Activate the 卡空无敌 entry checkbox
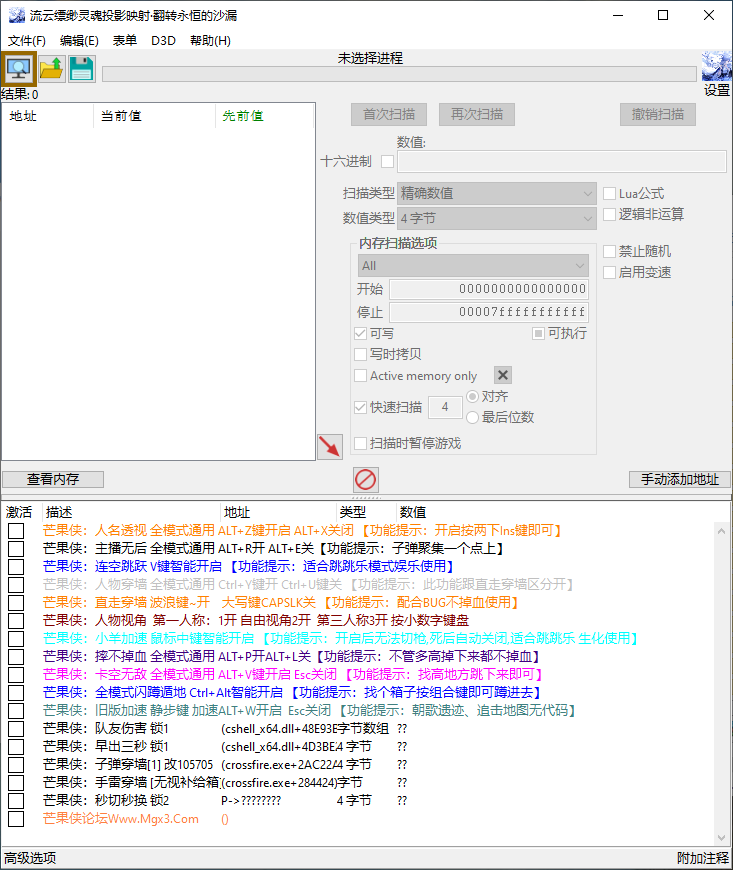Image resolution: width=733 pixels, height=870 pixels. (x=16, y=675)
